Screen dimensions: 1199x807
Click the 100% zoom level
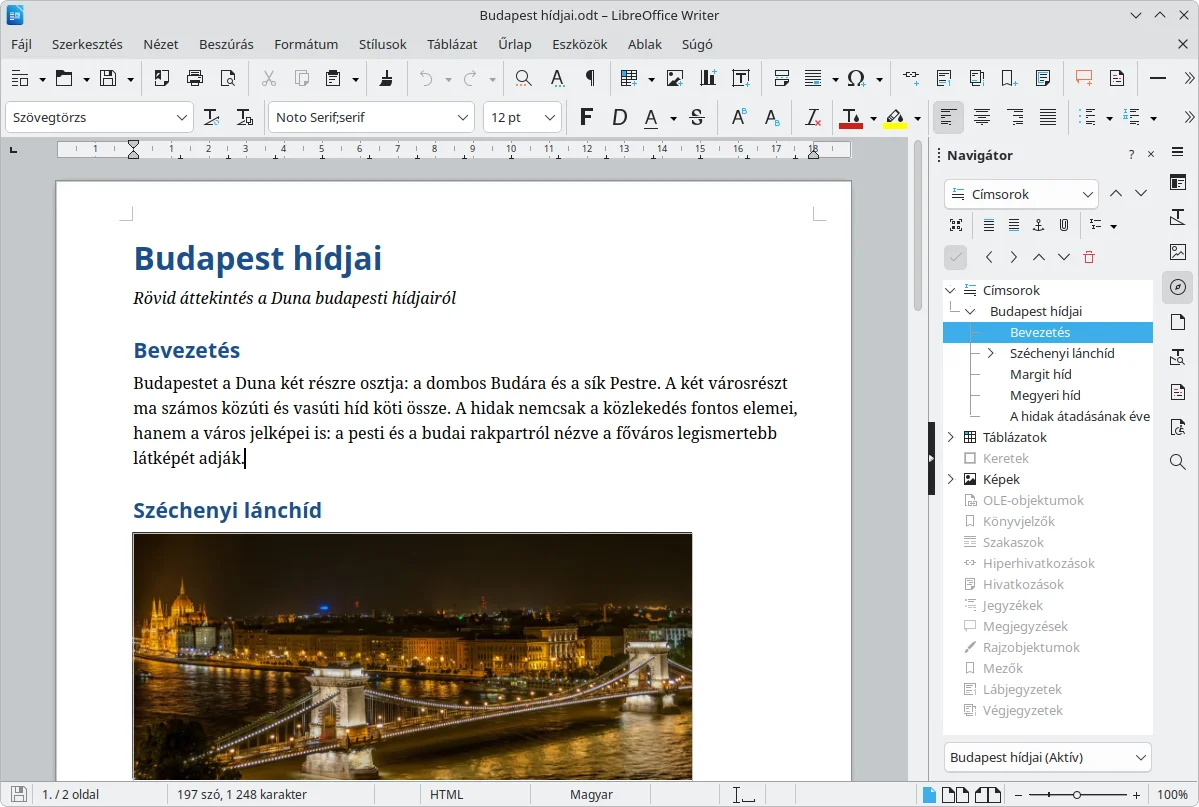point(1172,795)
